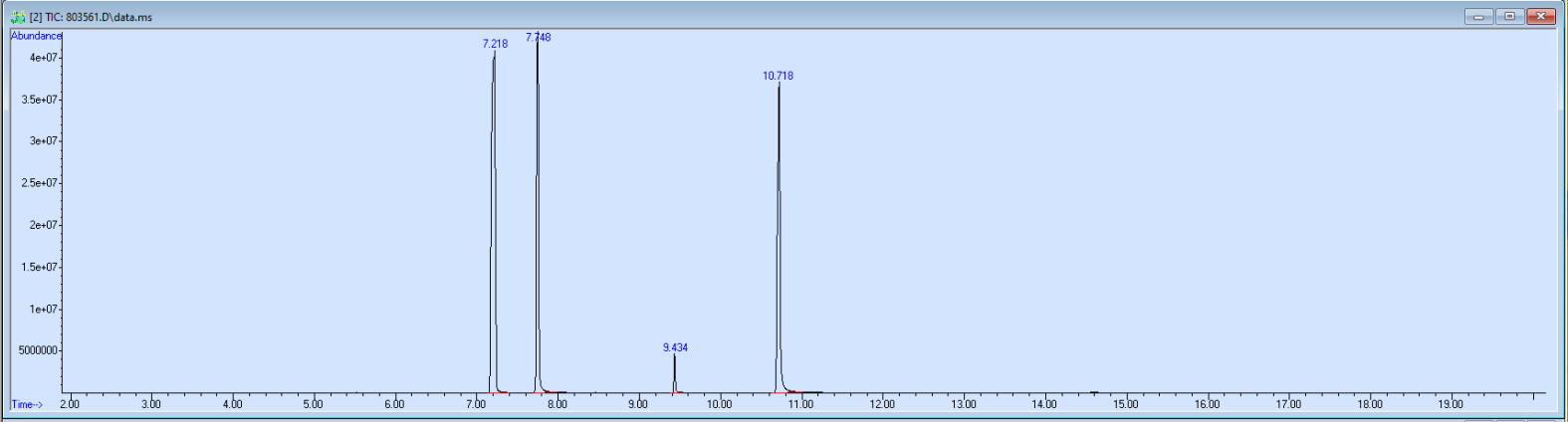The width and height of the screenshot is (1568, 422).
Task: Click the TIC window title bar icon
Action: pyautogui.click(x=17, y=17)
